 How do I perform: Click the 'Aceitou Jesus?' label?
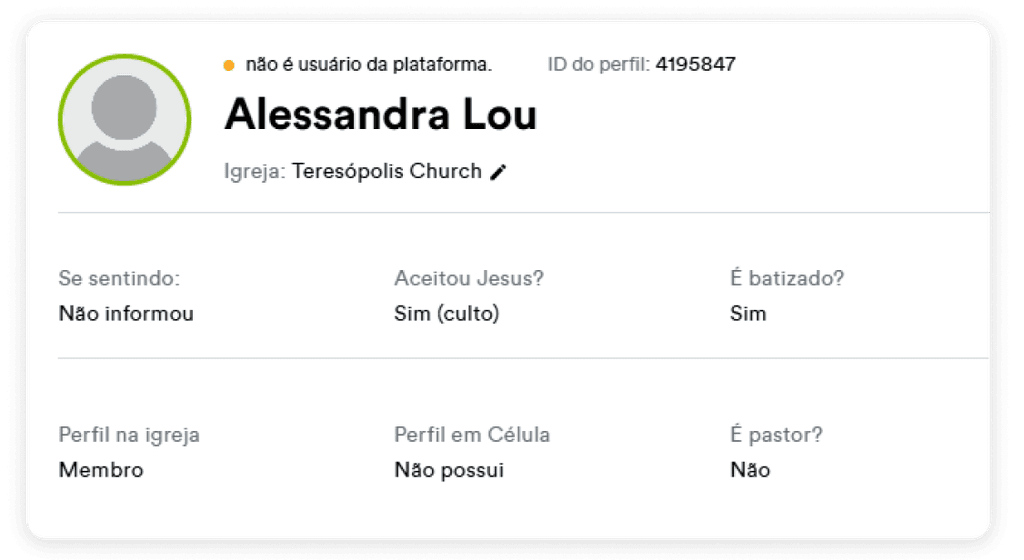(469, 278)
